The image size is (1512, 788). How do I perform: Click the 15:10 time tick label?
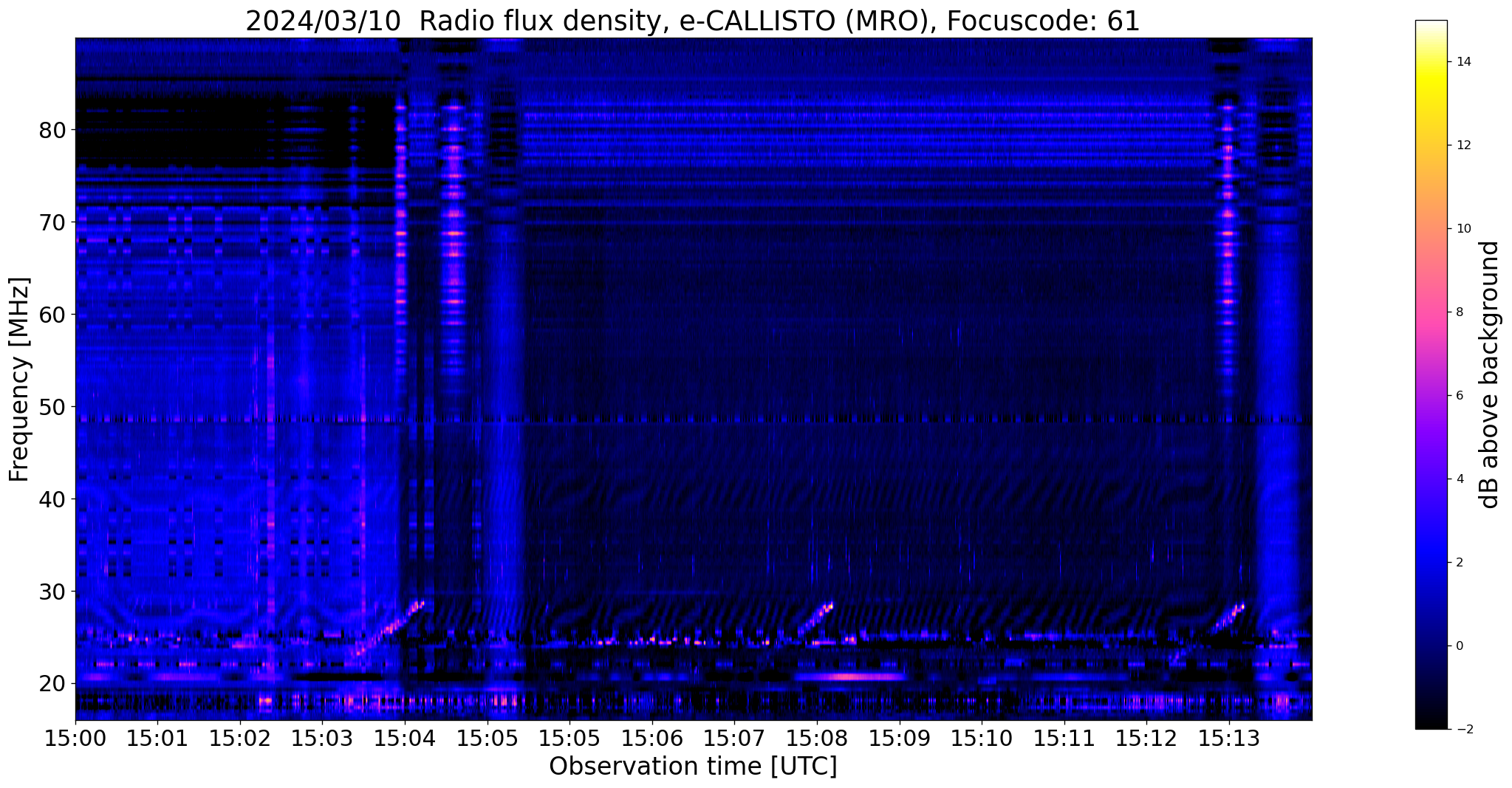(982, 739)
